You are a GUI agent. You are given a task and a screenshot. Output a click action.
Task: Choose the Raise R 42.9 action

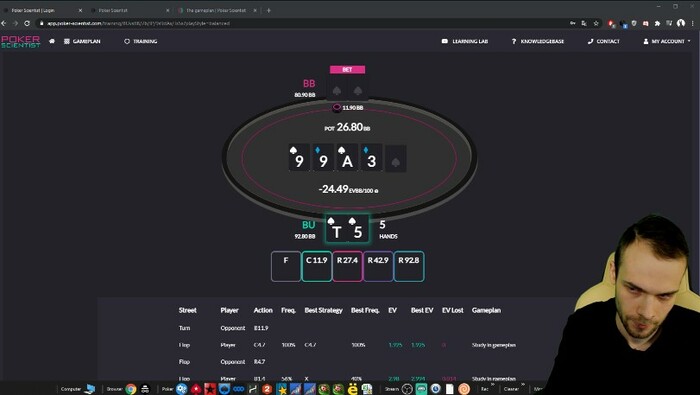pos(378,266)
